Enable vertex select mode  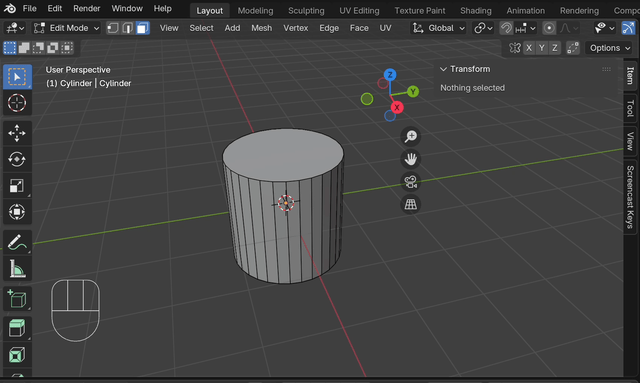pyautogui.click(x=113, y=28)
